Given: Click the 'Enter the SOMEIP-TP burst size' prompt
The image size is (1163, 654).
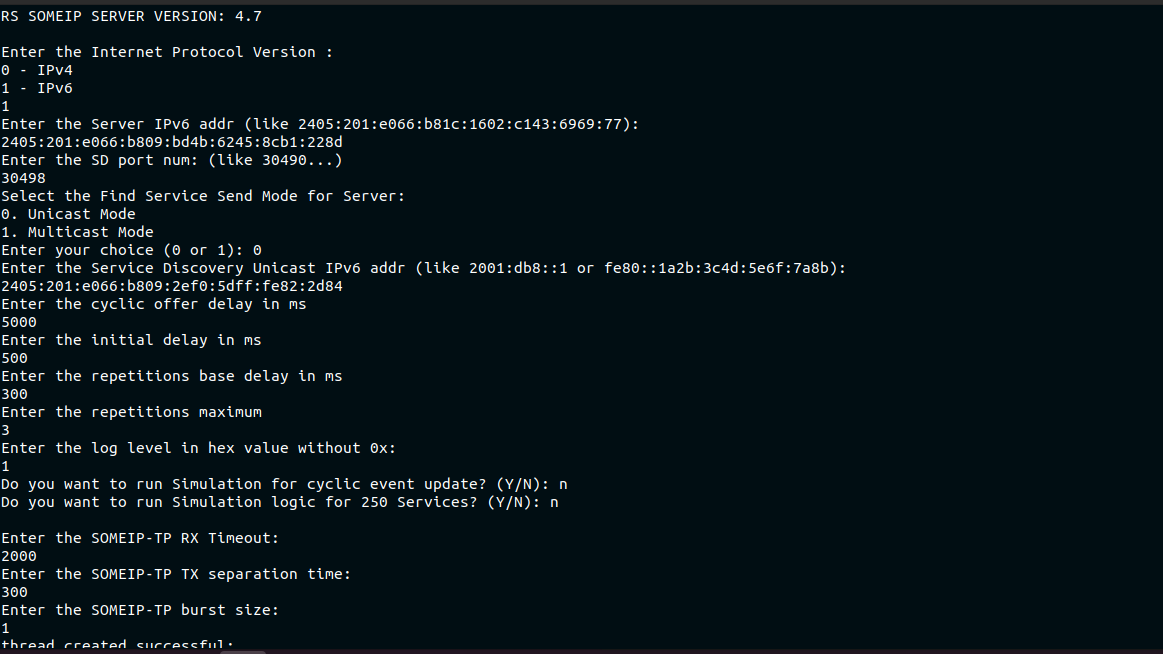Looking at the screenshot, I should click(x=140, y=610).
